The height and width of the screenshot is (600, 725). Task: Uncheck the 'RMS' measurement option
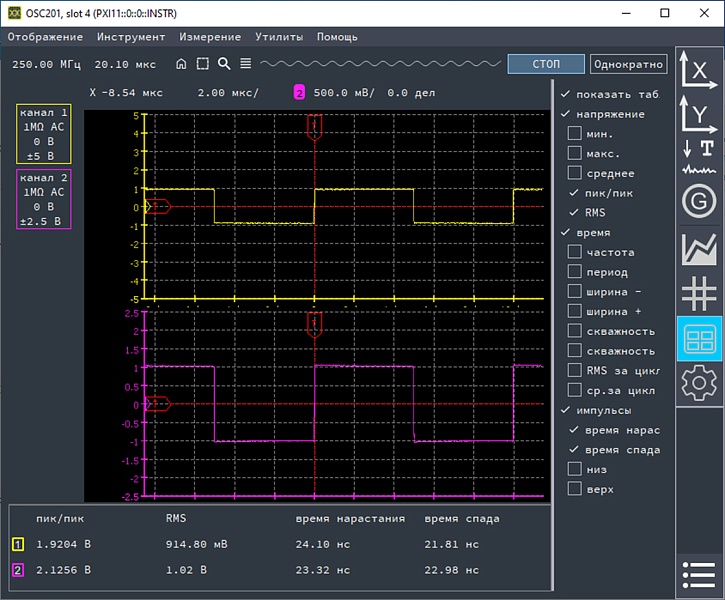[575, 212]
